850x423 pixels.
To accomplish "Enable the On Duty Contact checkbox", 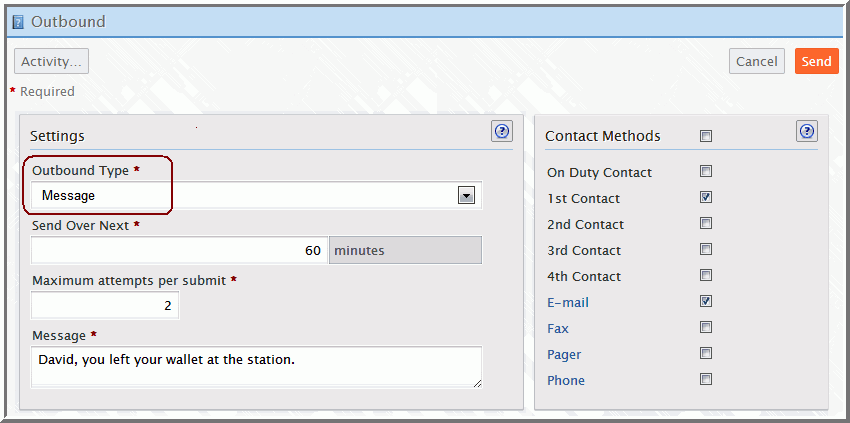I will [706, 171].
